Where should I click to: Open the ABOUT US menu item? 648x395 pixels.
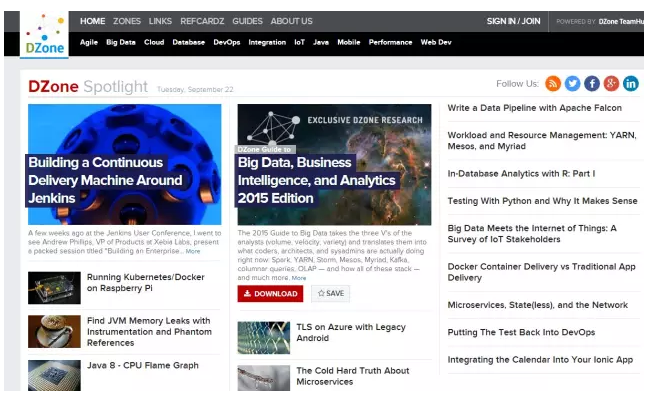pos(291,21)
